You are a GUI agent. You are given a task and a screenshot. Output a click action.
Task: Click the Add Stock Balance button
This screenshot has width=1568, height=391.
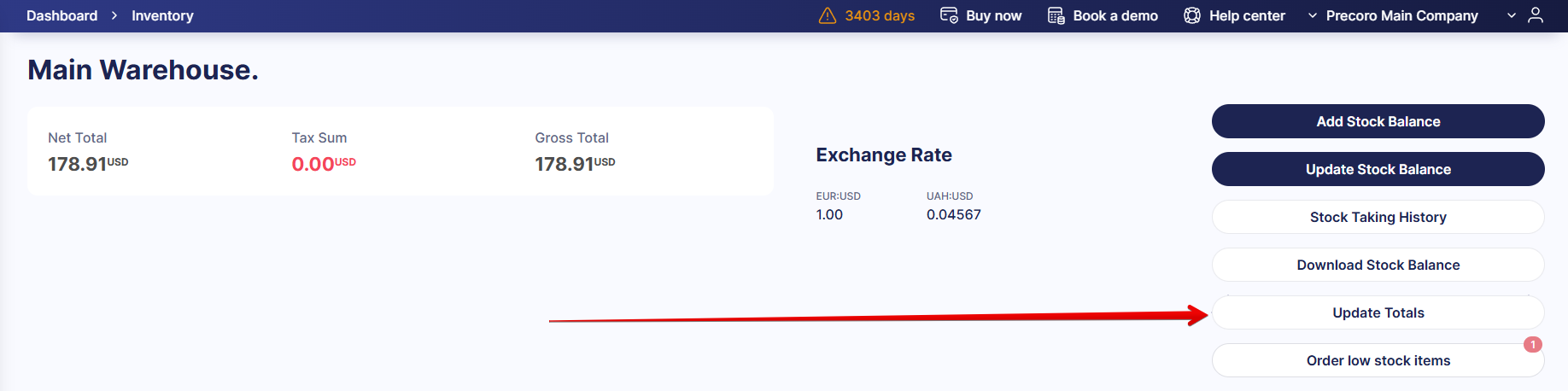tap(1378, 121)
